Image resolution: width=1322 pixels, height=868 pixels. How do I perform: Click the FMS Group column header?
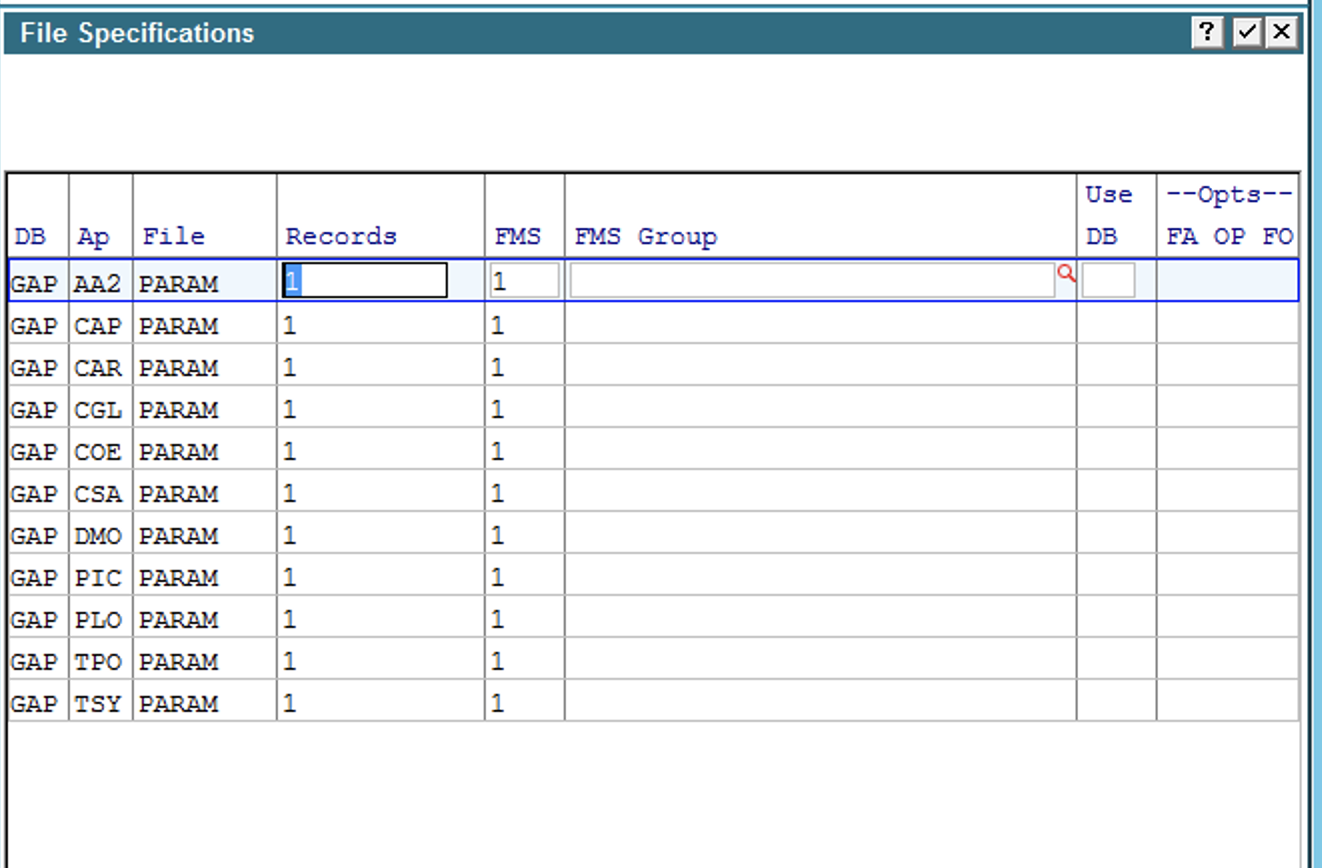tap(646, 237)
